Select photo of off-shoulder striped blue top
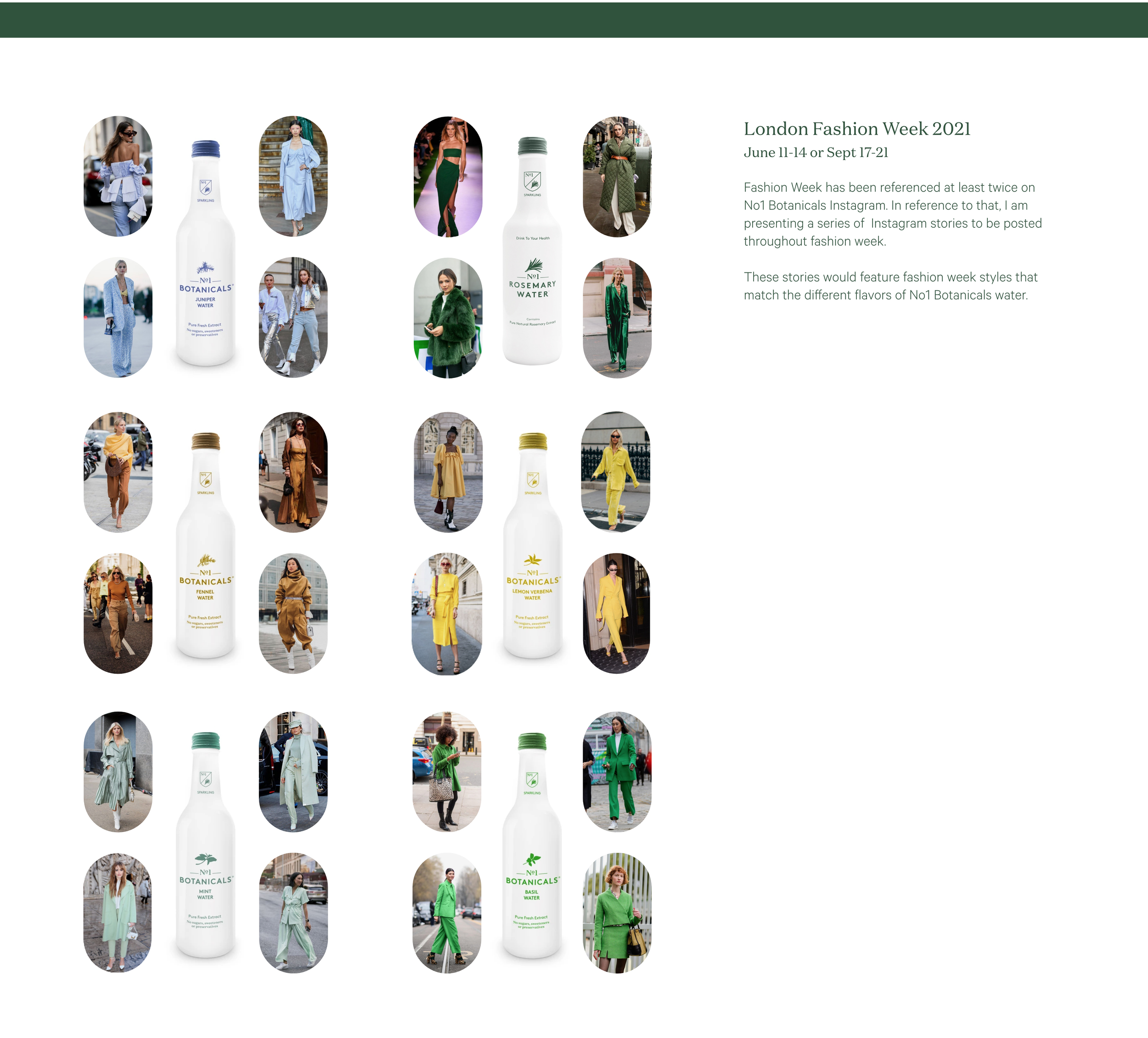Screen dimensions: 1148x1038 pos(118,177)
